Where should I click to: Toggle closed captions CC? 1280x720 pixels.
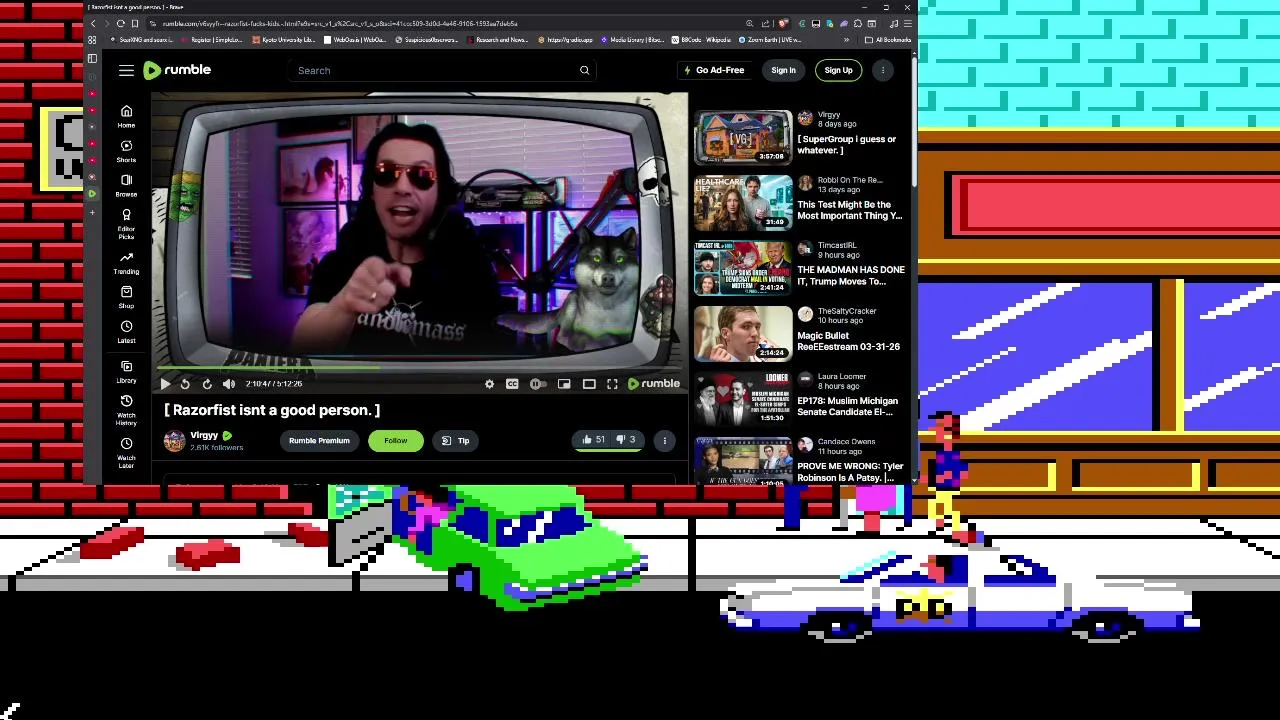[x=512, y=384]
